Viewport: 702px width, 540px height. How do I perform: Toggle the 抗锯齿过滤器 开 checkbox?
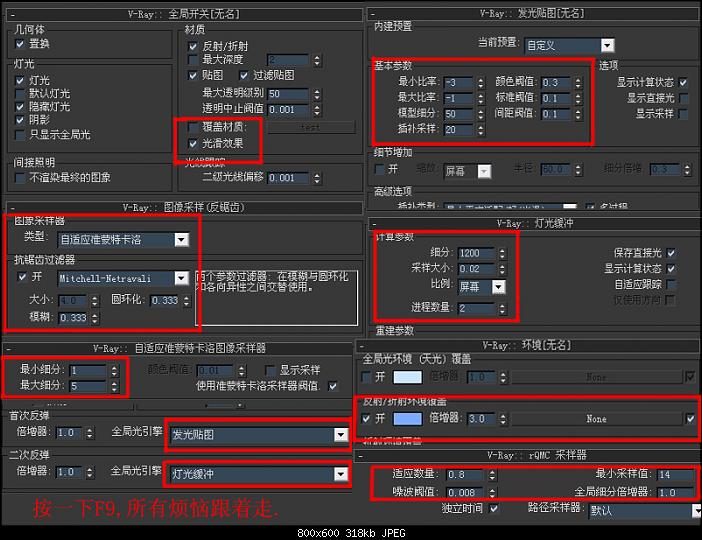click(22, 277)
